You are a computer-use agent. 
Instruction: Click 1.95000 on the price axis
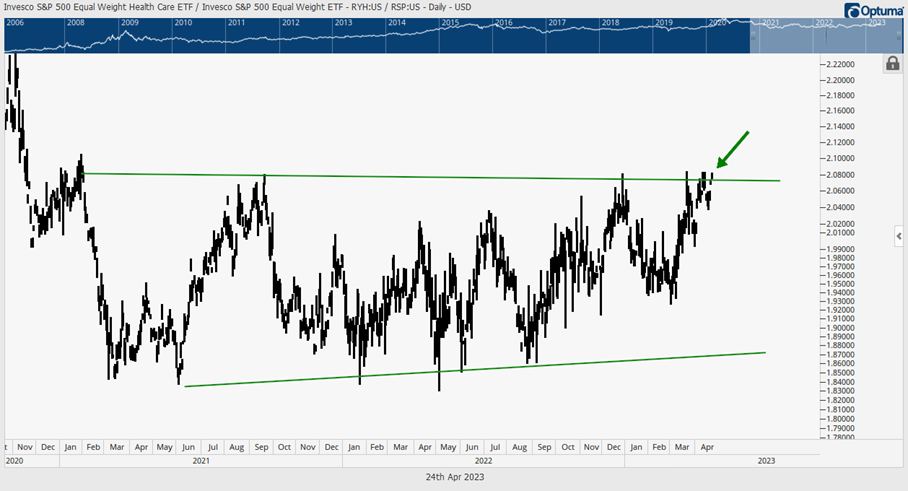coord(840,284)
